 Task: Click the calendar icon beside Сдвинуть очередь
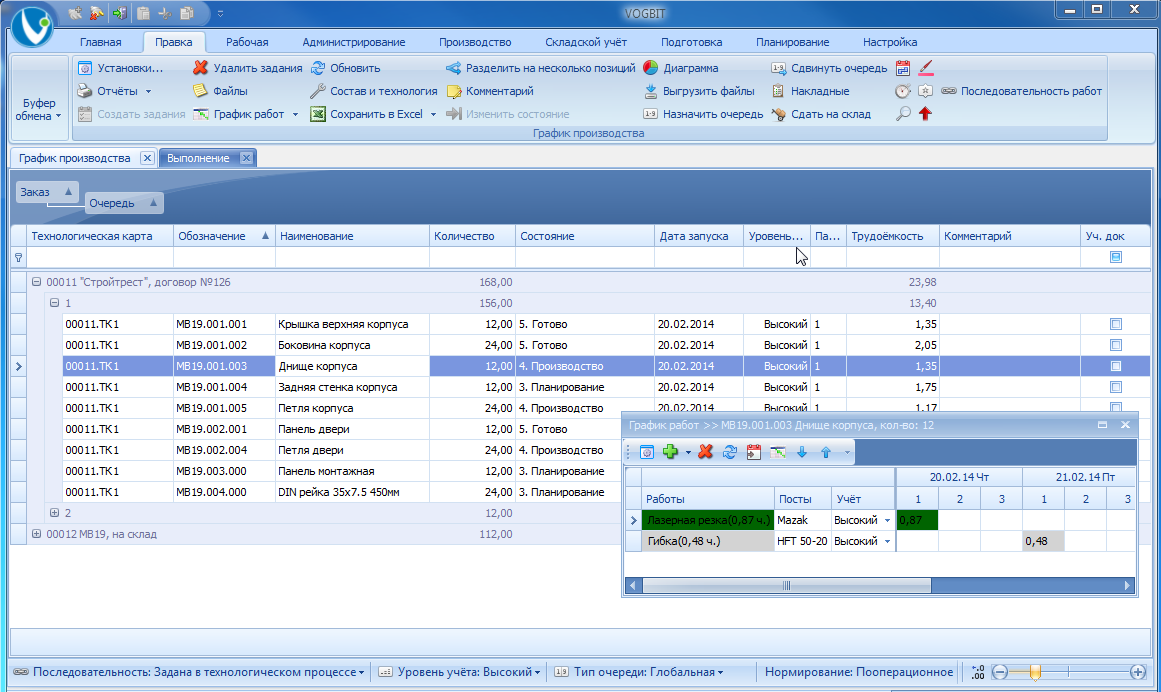click(903, 68)
